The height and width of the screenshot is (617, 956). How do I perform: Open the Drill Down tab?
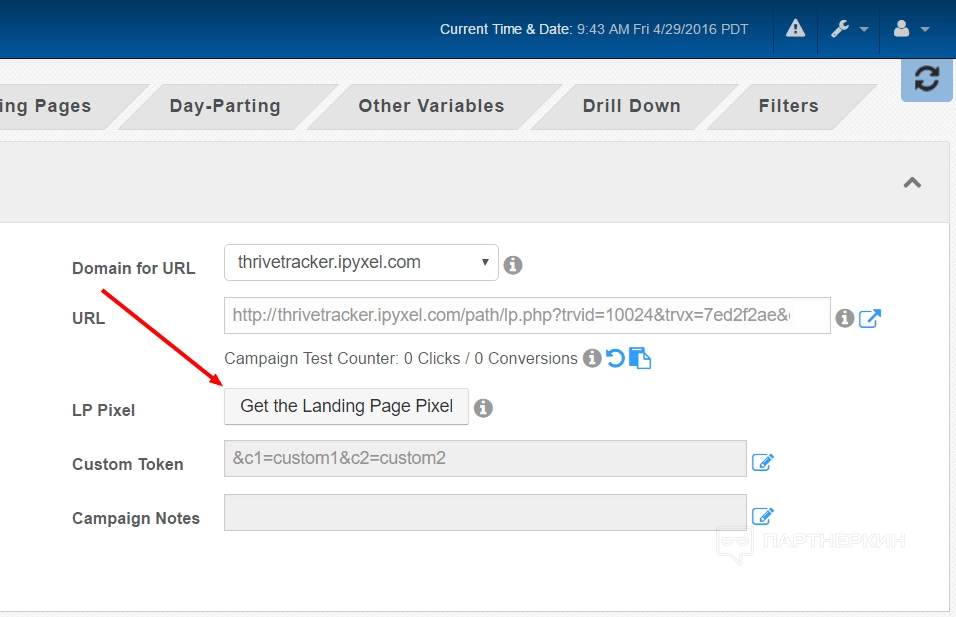[x=632, y=106]
